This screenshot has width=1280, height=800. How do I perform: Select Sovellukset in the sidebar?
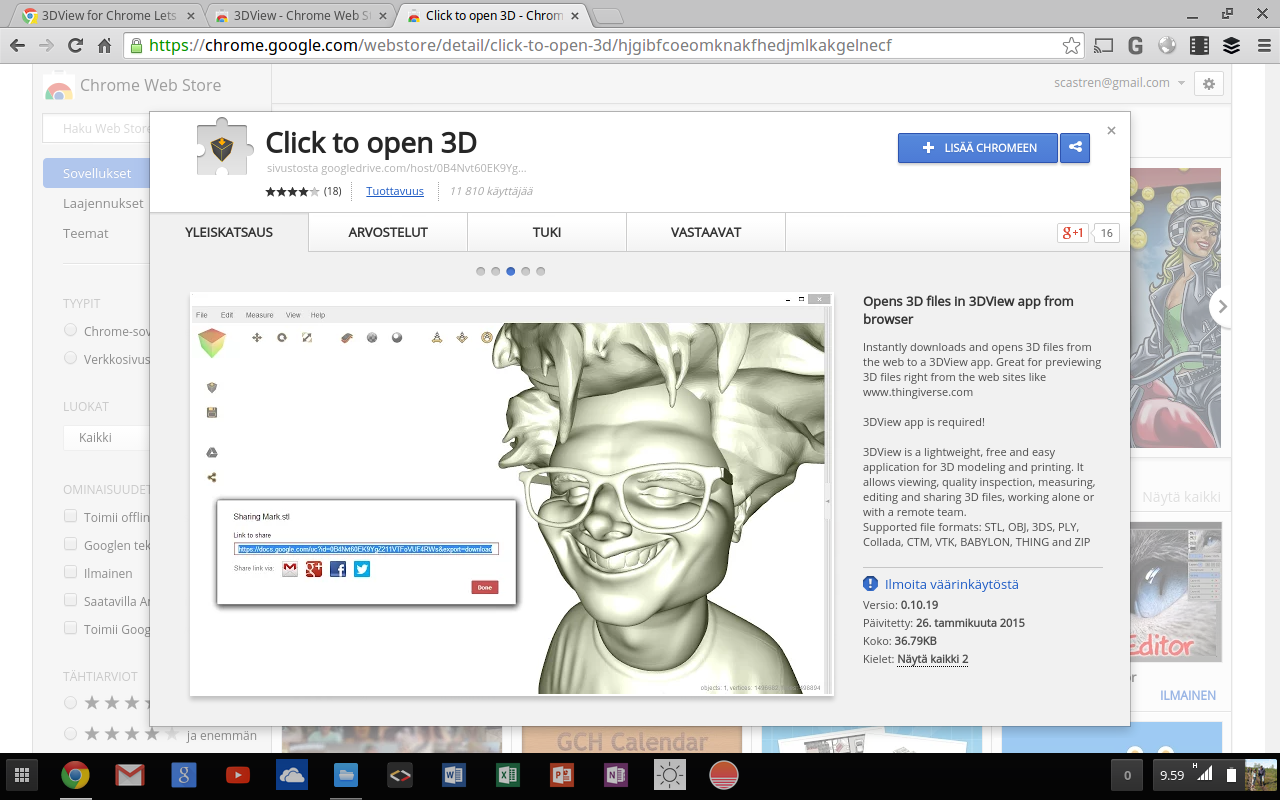tap(97, 173)
